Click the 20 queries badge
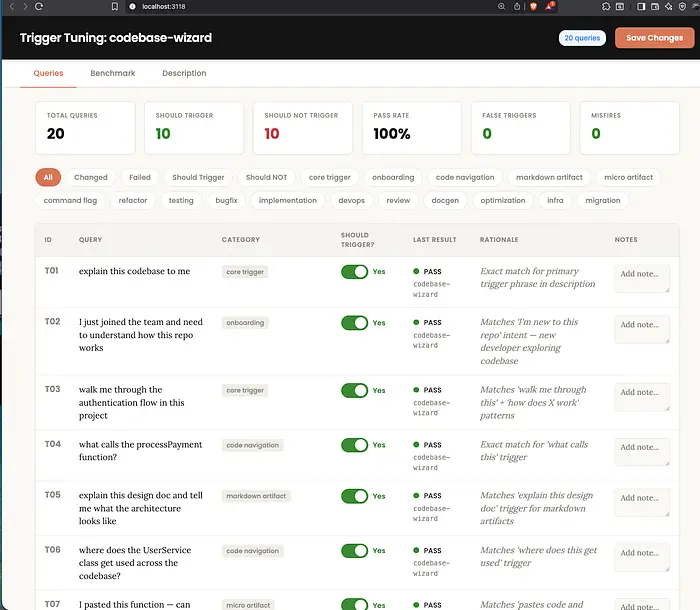This screenshot has width=700, height=610. pyautogui.click(x=582, y=38)
